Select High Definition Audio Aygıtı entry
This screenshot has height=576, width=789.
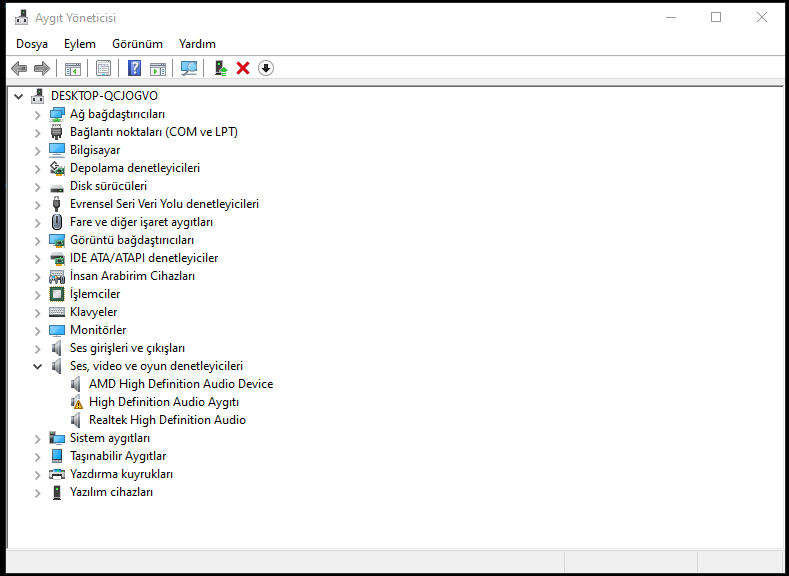[164, 402]
